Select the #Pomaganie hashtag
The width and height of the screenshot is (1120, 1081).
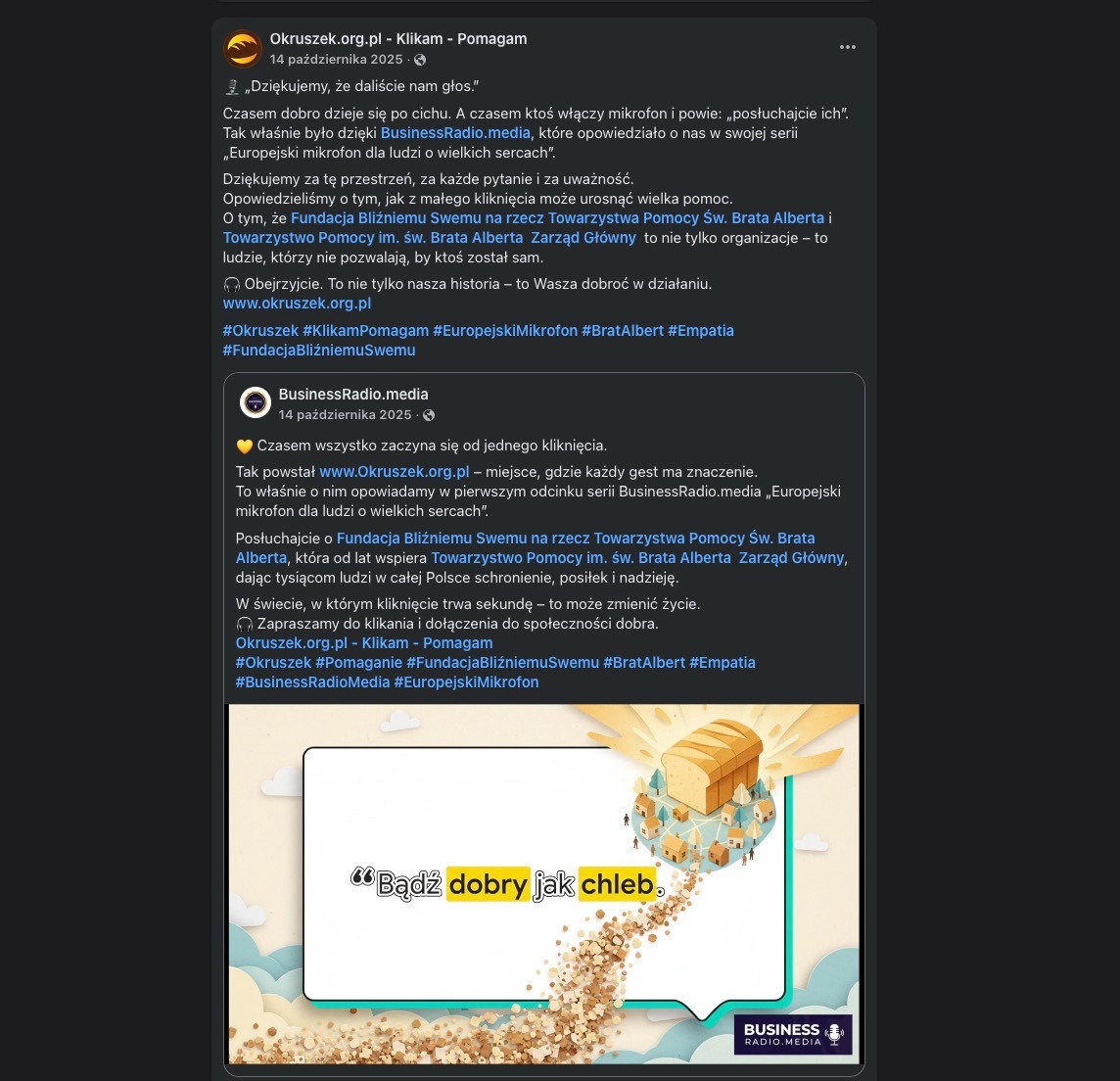(x=359, y=662)
